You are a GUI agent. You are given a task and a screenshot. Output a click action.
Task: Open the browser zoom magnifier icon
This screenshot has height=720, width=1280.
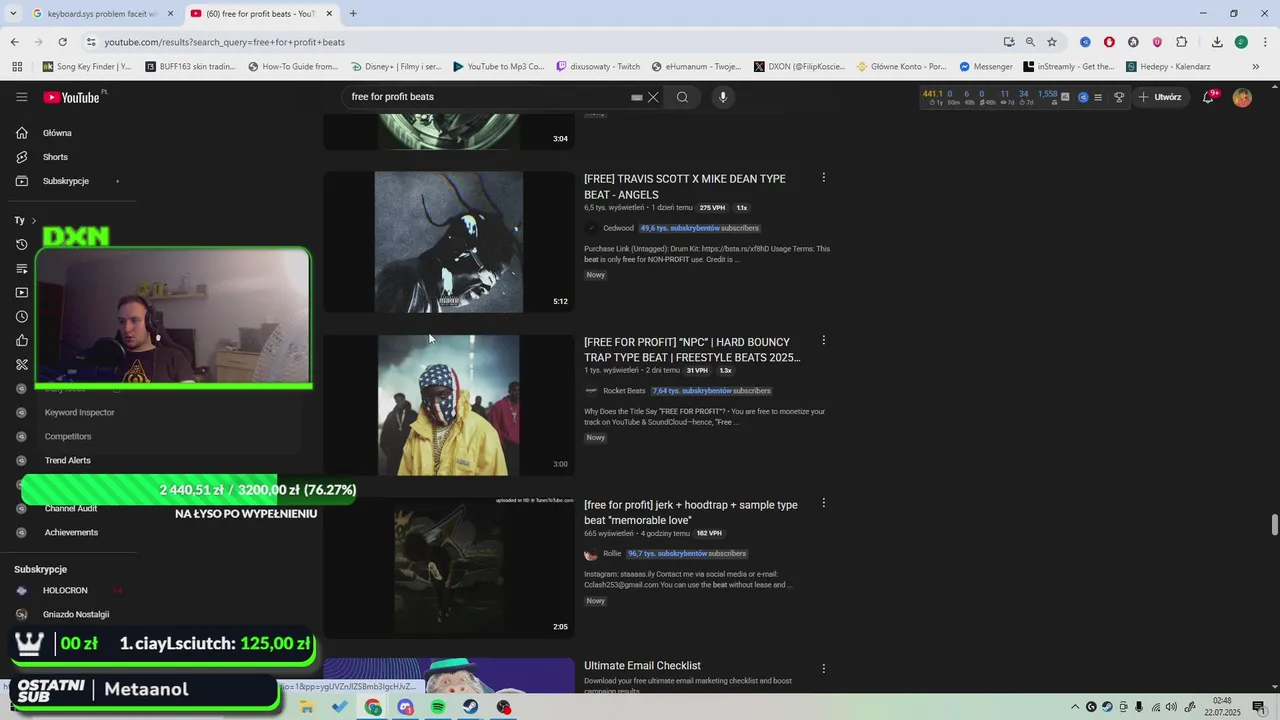pos(1030,42)
